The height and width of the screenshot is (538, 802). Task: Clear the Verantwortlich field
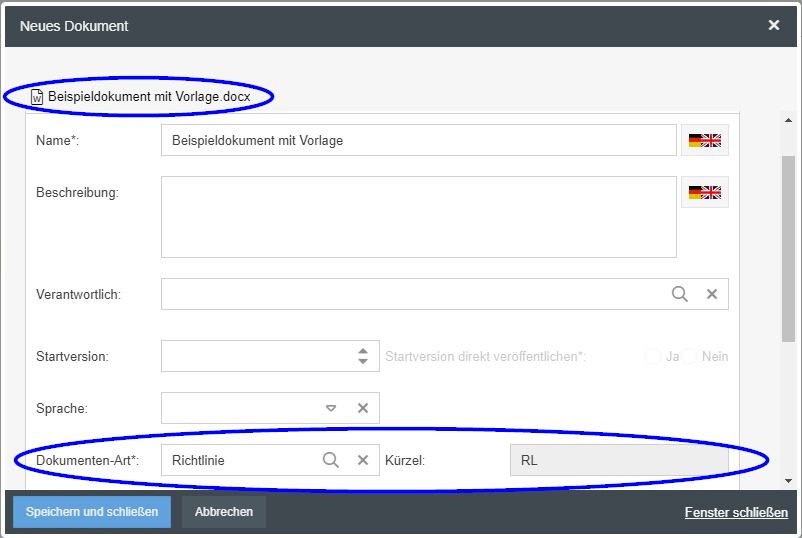tap(712, 294)
